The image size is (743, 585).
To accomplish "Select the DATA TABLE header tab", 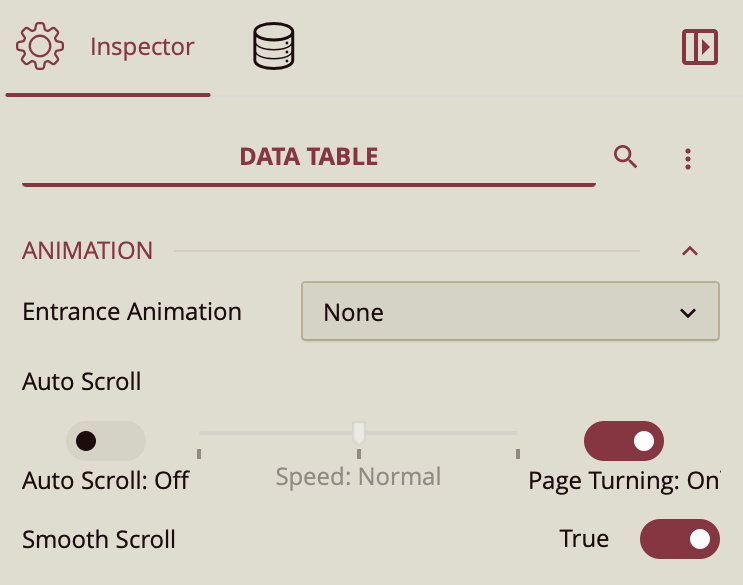I will (308, 157).
